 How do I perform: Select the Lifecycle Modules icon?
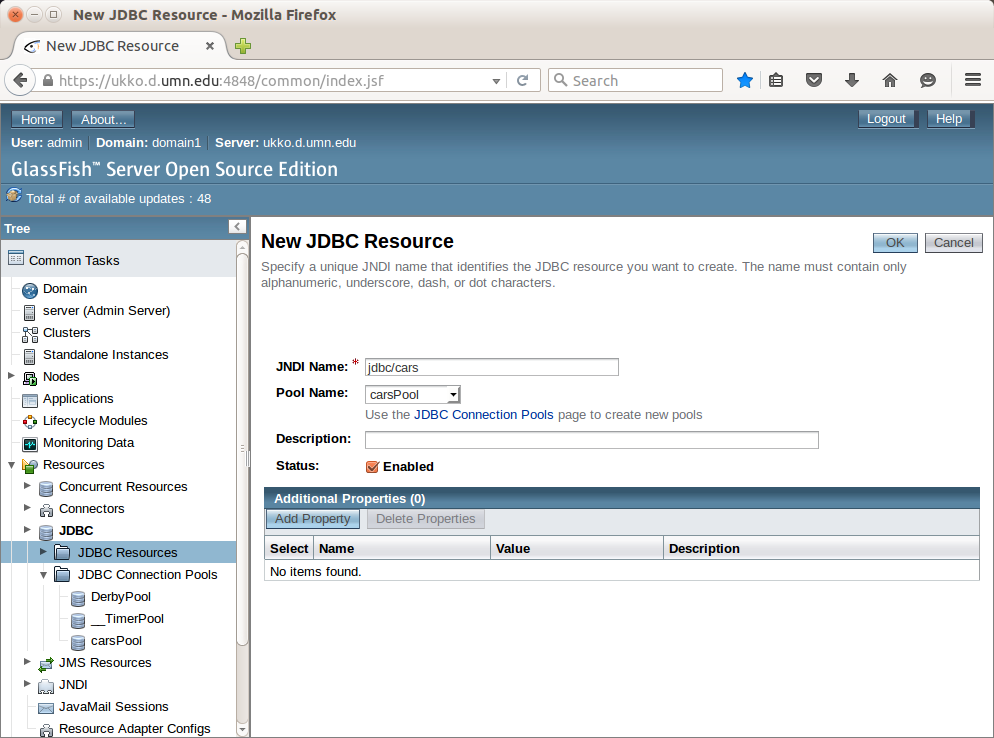click(29, 420)
